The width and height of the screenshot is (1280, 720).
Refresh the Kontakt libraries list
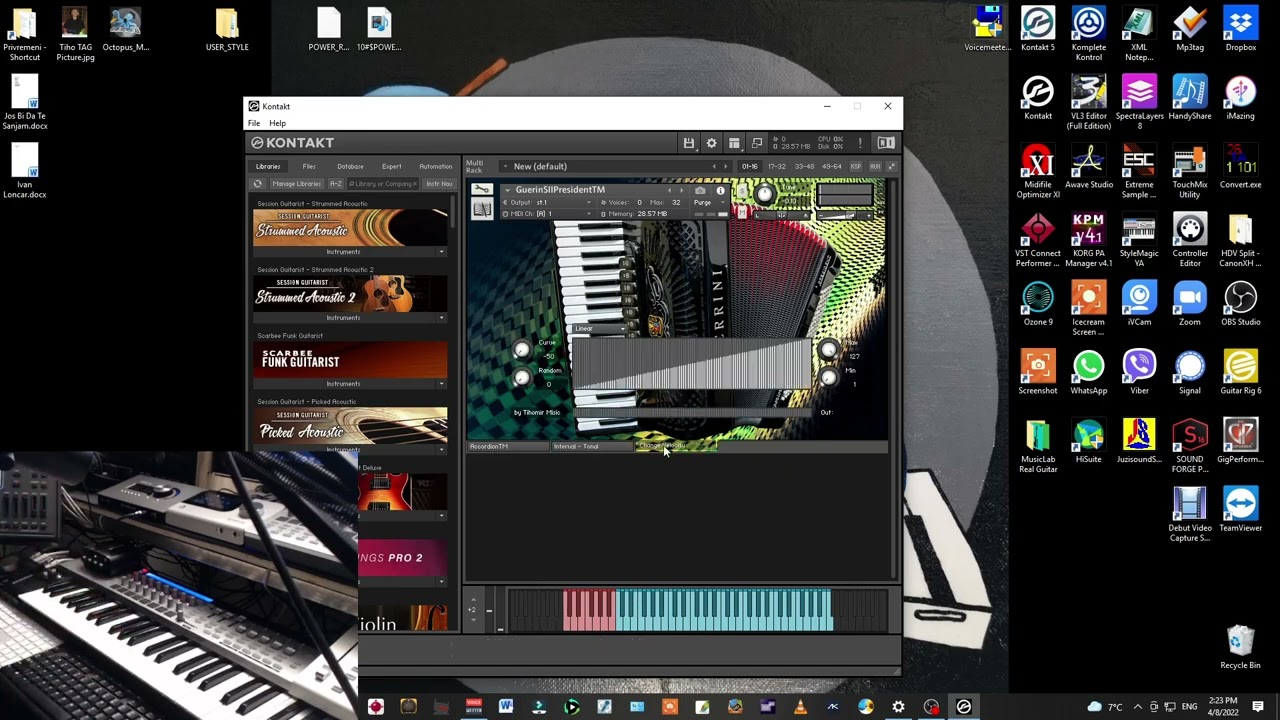click(258, 184)
